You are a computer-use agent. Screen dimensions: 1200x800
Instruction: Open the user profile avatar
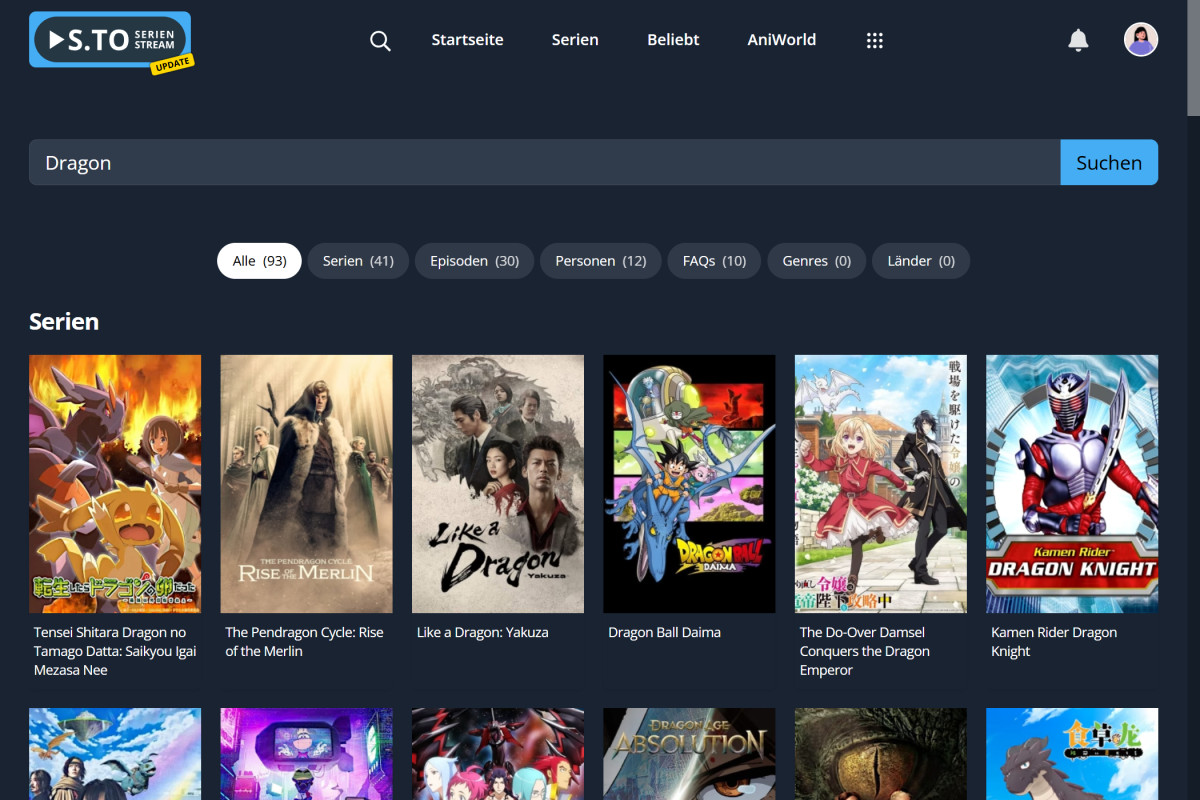click(x=1141, y=40)
